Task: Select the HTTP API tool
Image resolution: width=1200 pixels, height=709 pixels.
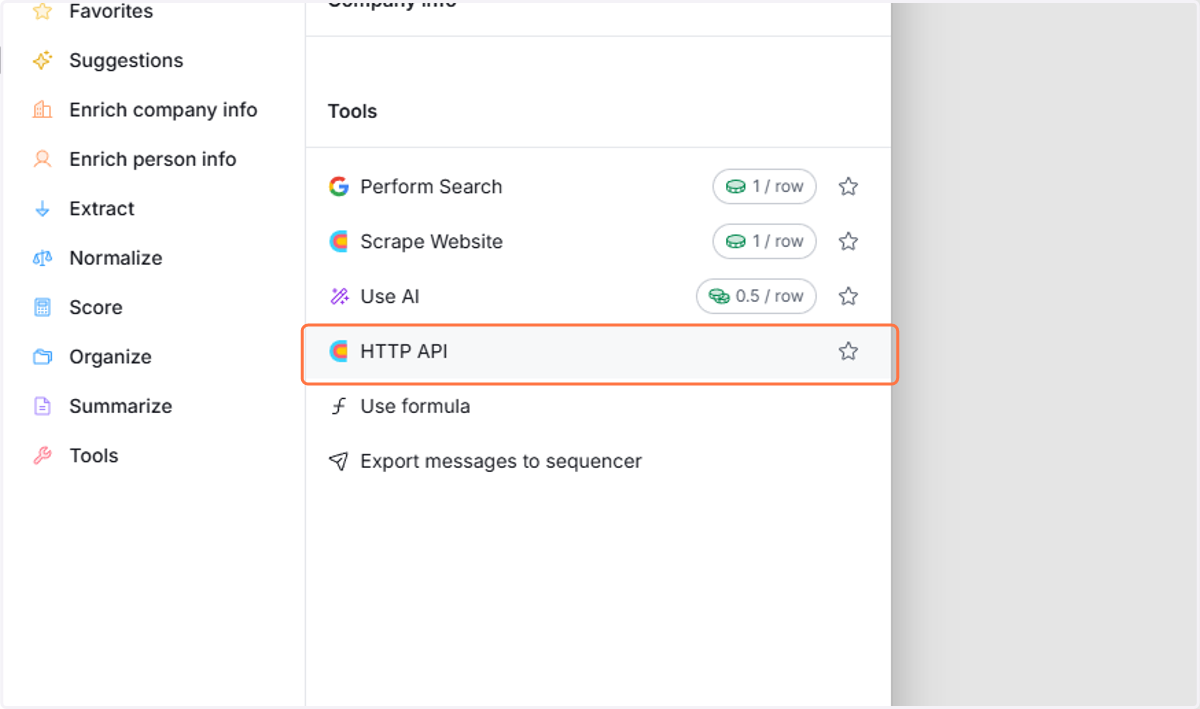Action: (x=598, y=352)
